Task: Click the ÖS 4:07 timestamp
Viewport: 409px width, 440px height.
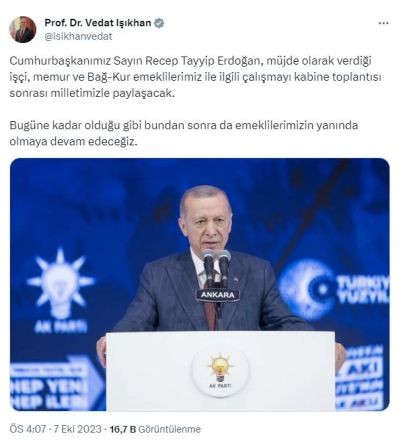Action: pos(27,429)
